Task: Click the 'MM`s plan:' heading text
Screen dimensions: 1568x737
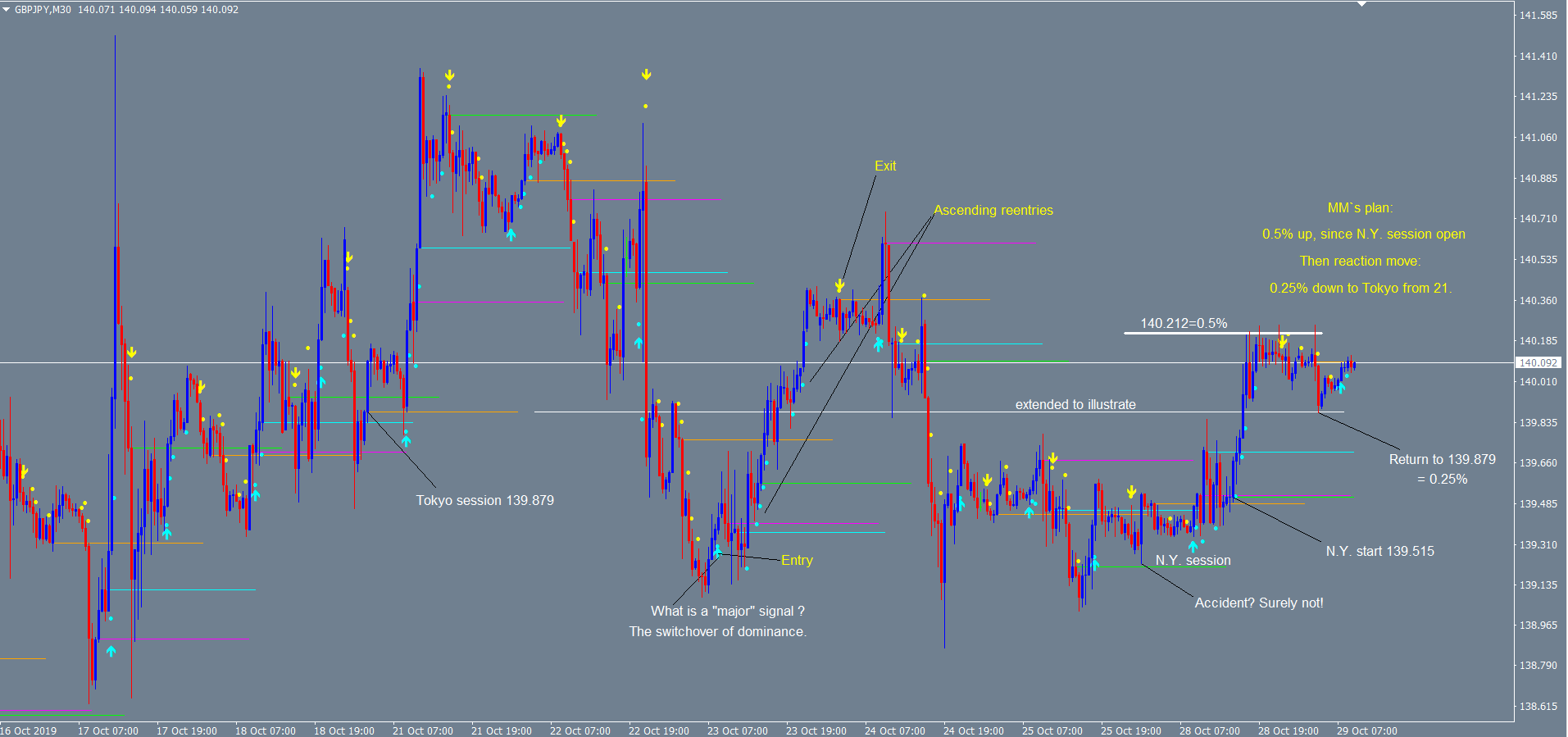Action: [x=1360, y=208]
